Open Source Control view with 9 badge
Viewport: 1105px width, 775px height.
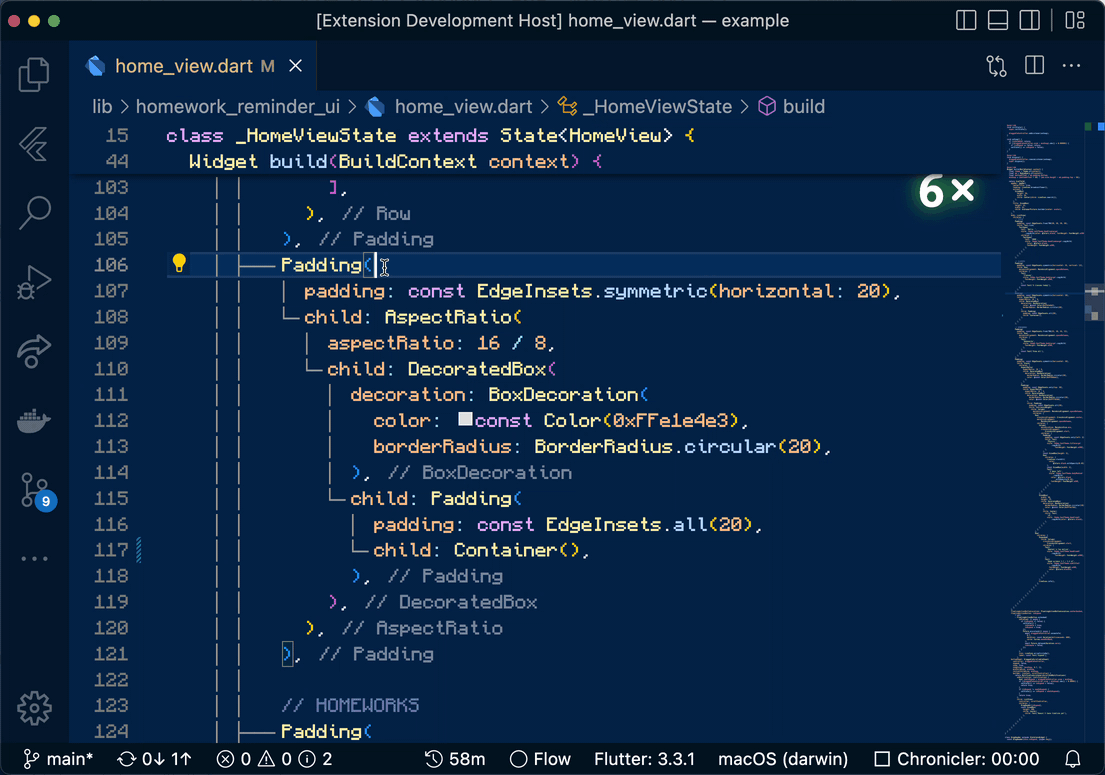tap(37, 491)
